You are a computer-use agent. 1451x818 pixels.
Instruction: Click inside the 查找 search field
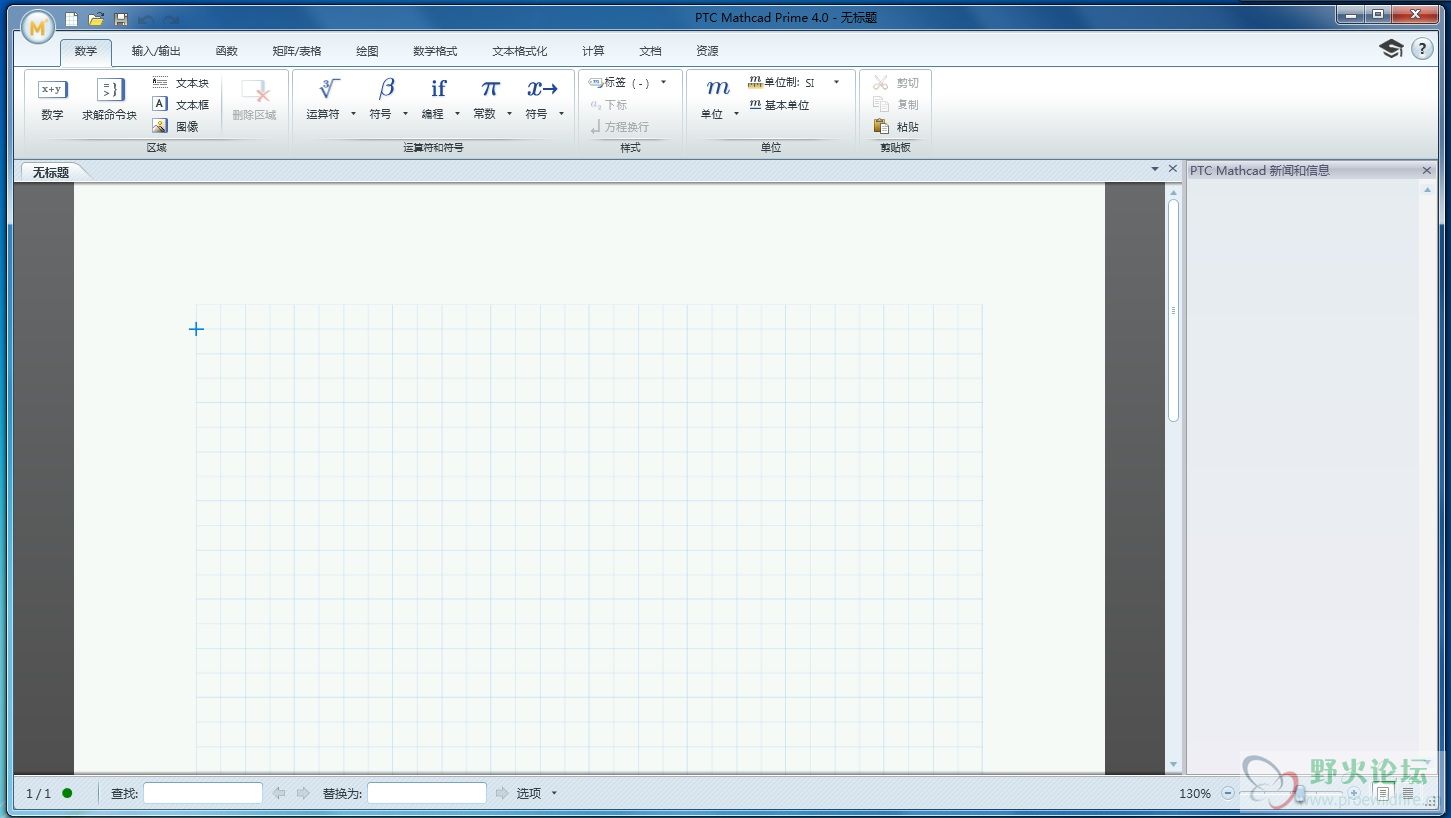pos(203,793)
